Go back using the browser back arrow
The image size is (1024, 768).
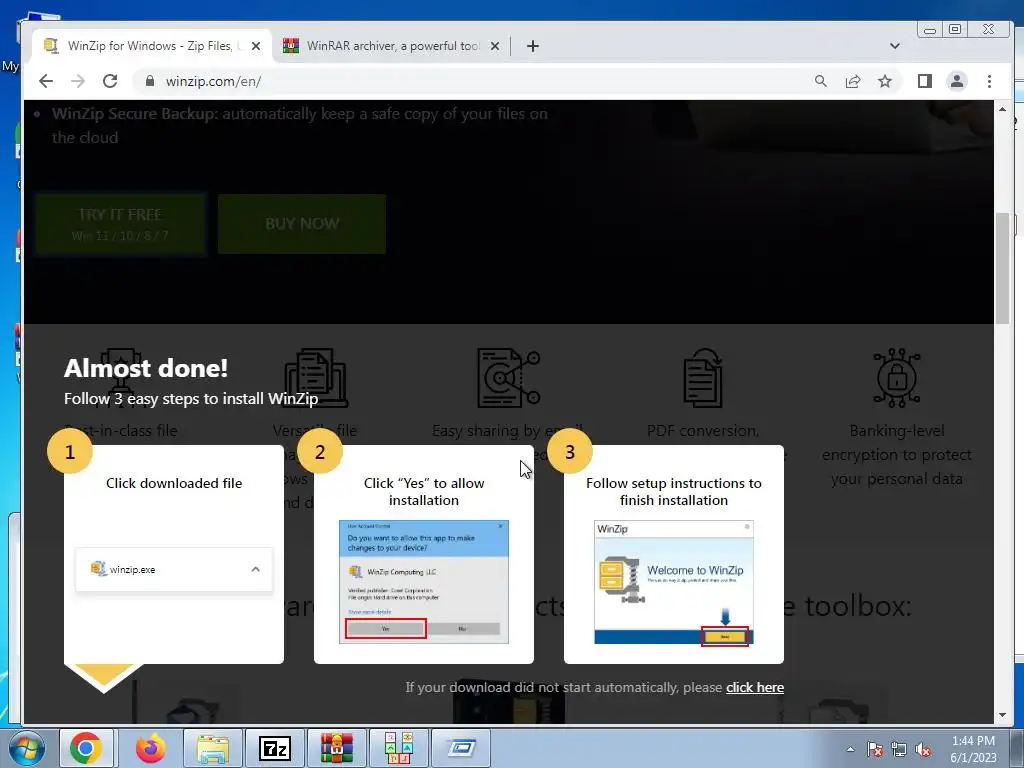(x=46, y=81)
